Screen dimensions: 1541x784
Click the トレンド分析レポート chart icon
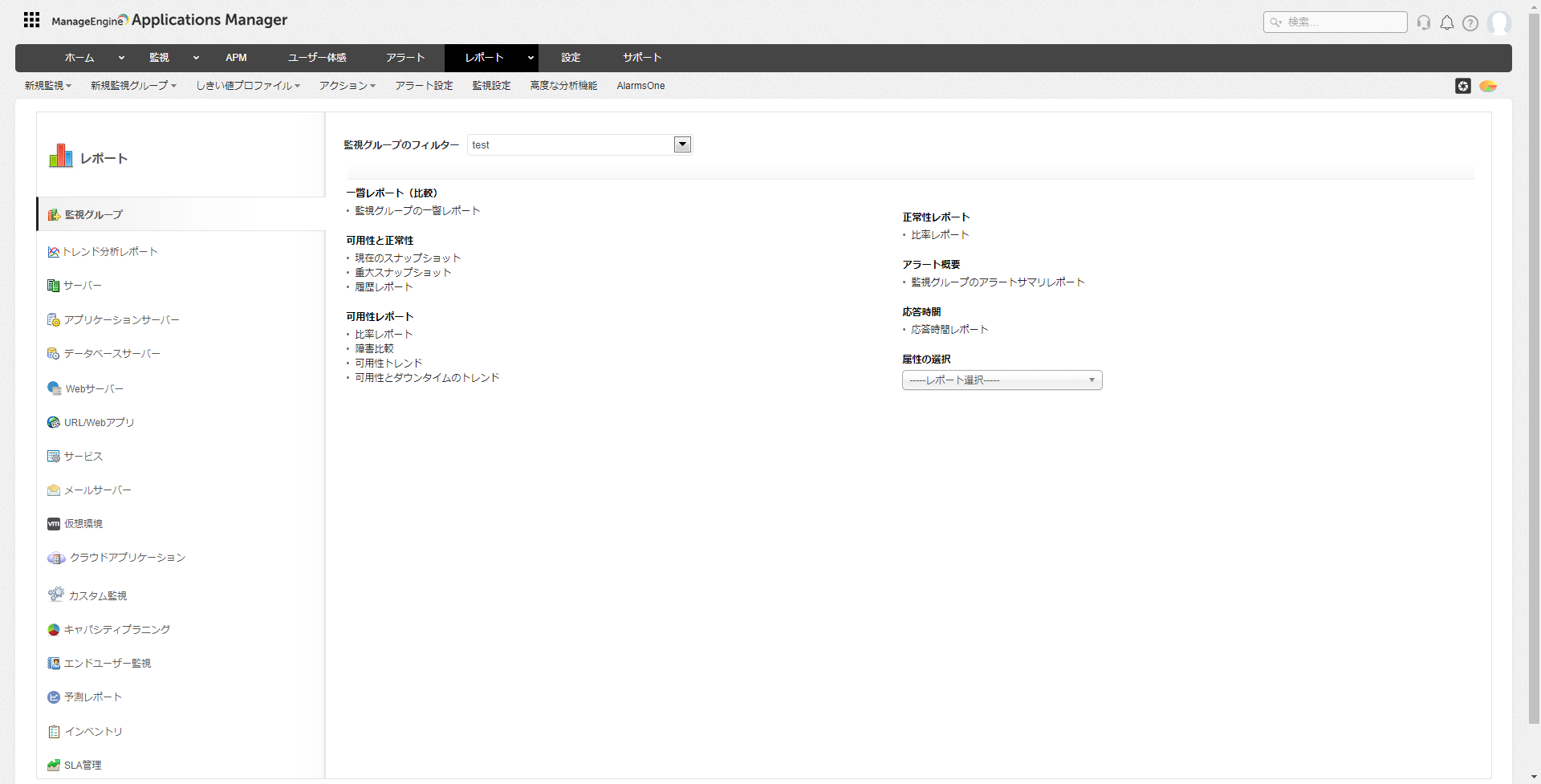[54, 252]
